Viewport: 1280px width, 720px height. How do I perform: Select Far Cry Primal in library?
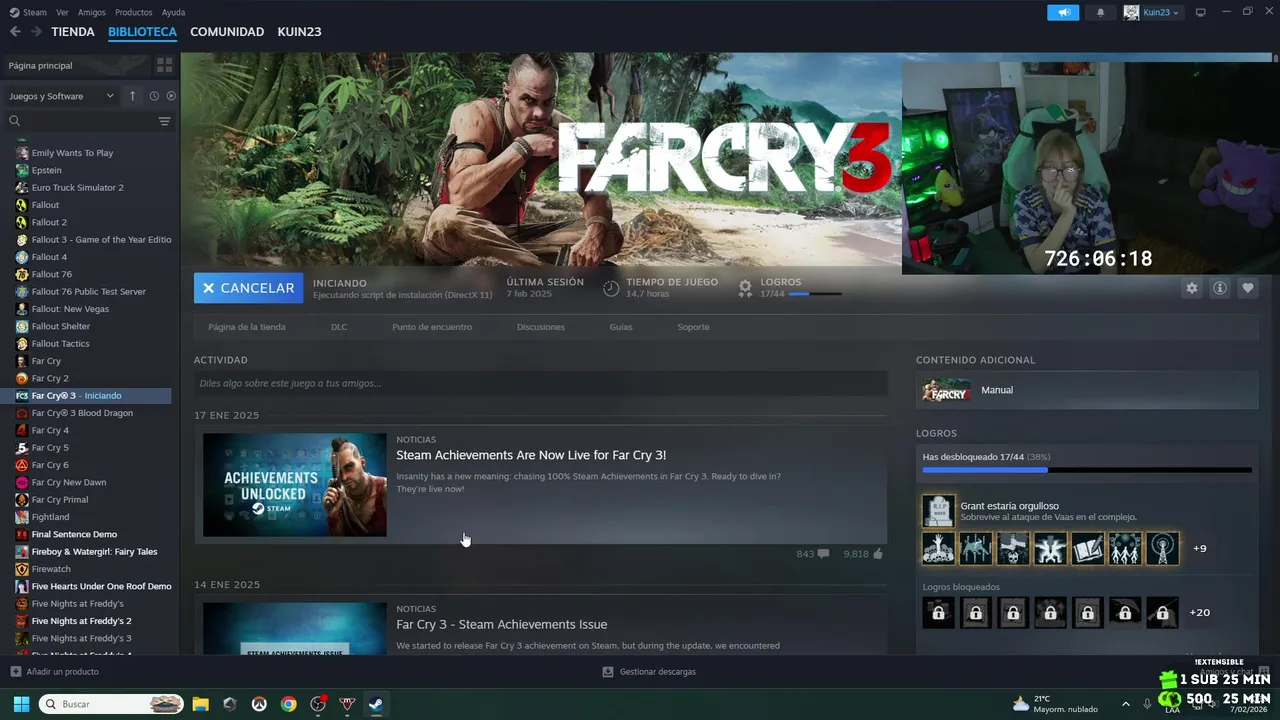(60, 500)
